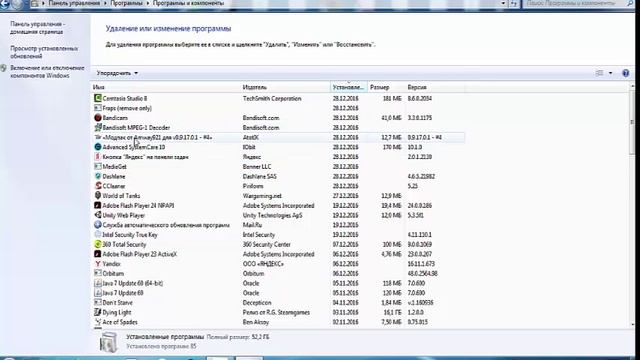Click the installed programs summary icon
The height and width of the screenshot is (360, 640).
click(108, 342)
